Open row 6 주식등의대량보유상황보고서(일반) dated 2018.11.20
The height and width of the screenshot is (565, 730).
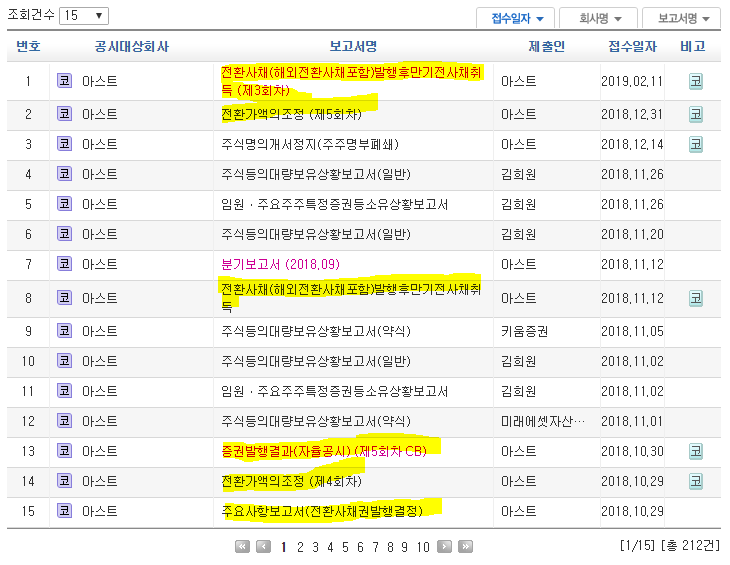pos(316,234)
